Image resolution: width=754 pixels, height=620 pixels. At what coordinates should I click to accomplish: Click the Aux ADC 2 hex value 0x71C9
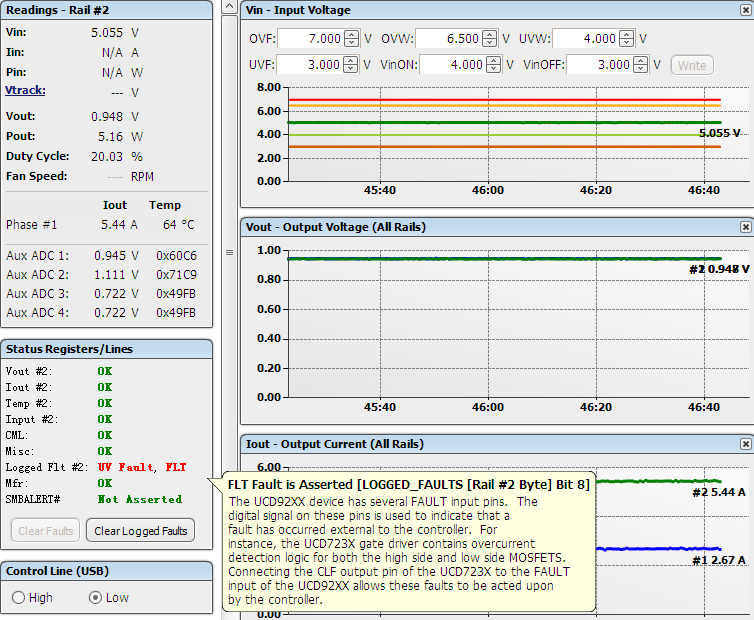tap(176, 275)
